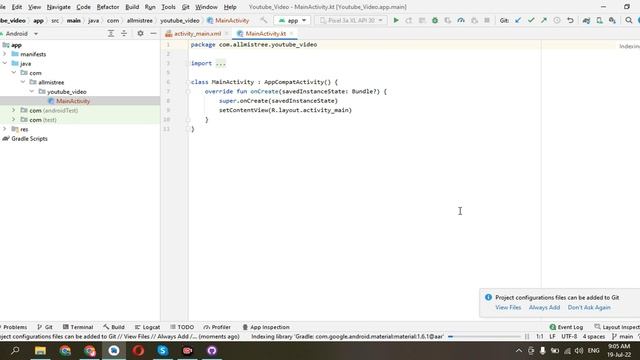
Task: Push commits with the Git push arrow
Action: [544, 20]
